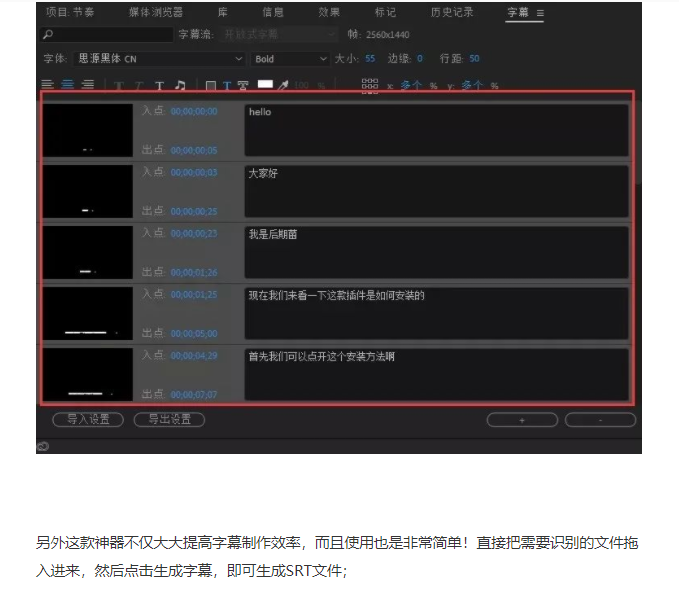Viewport: 679px width, 602px height.
Task: Select thumbnail of 现在我们来看一下 caption
Action: pos(88,314)
